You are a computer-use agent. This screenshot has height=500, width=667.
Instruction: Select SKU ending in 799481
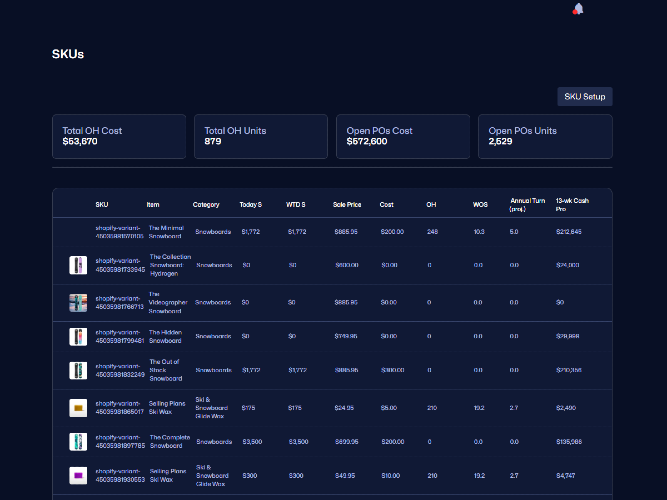(x=120, y=337)
